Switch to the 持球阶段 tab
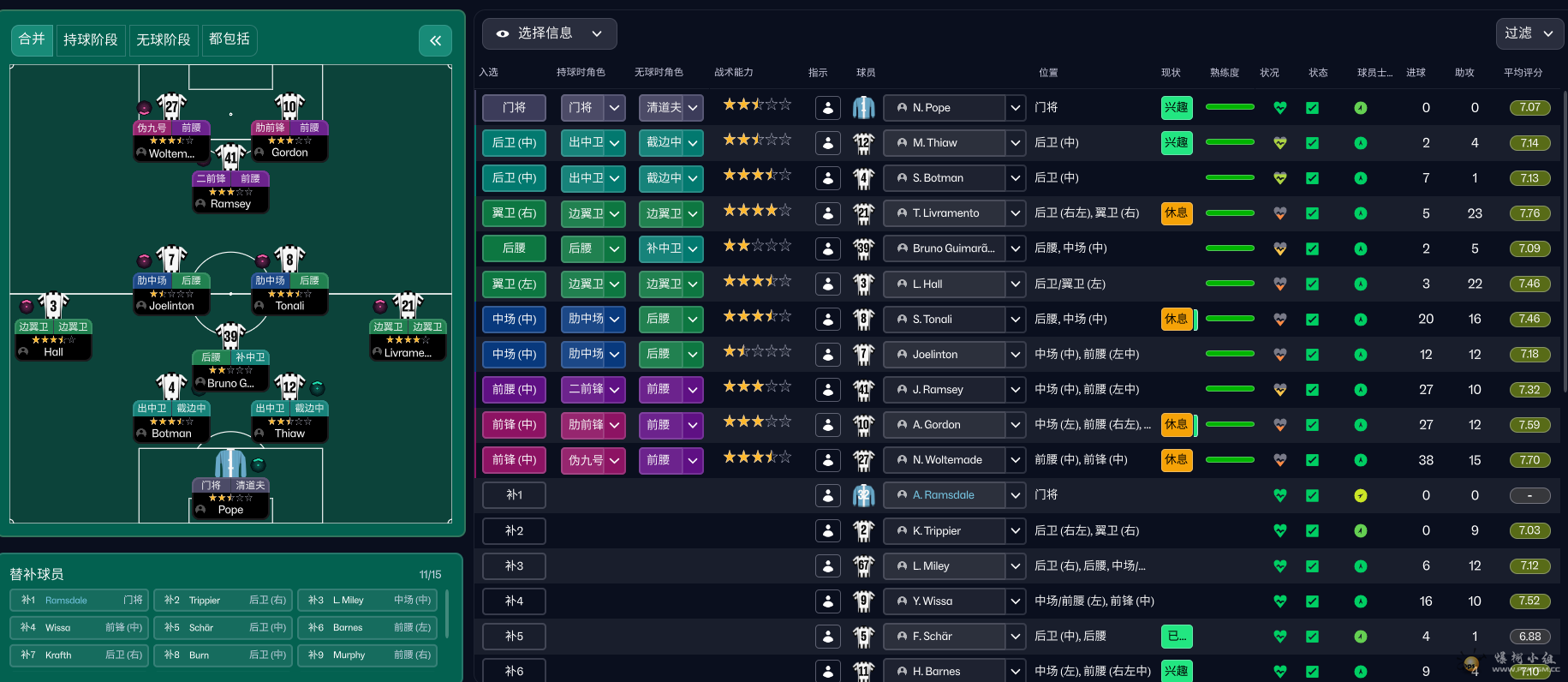Image resolution: width=1568 pixels, height=682 pixels. [x=90, y=39]
